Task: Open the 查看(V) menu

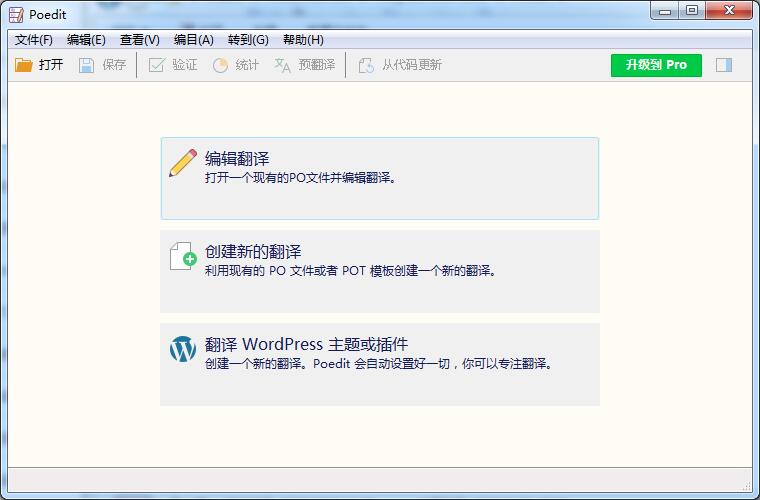Action: (x=140, y=40)
